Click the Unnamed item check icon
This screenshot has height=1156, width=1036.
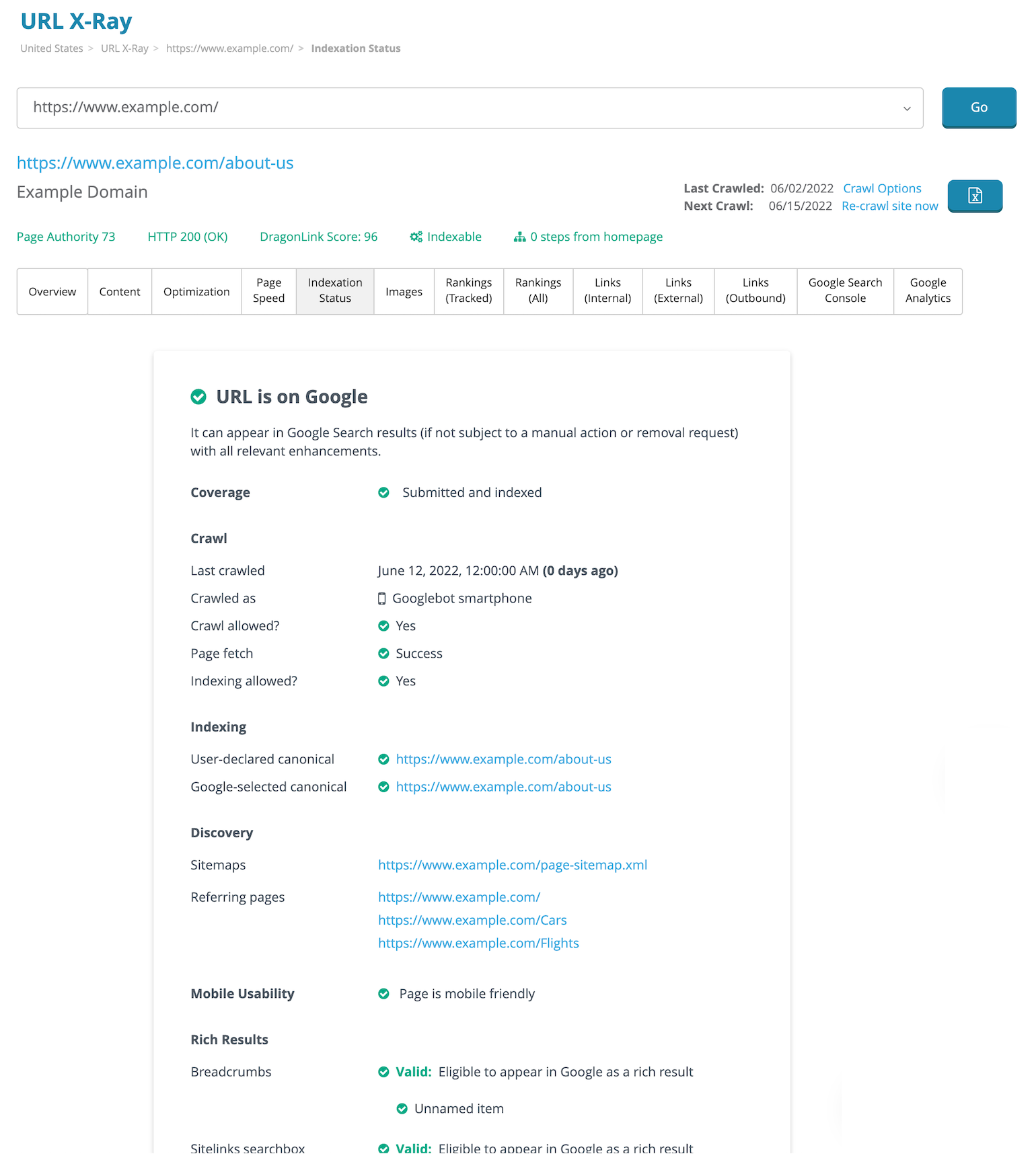click(x=402, y=1109)
